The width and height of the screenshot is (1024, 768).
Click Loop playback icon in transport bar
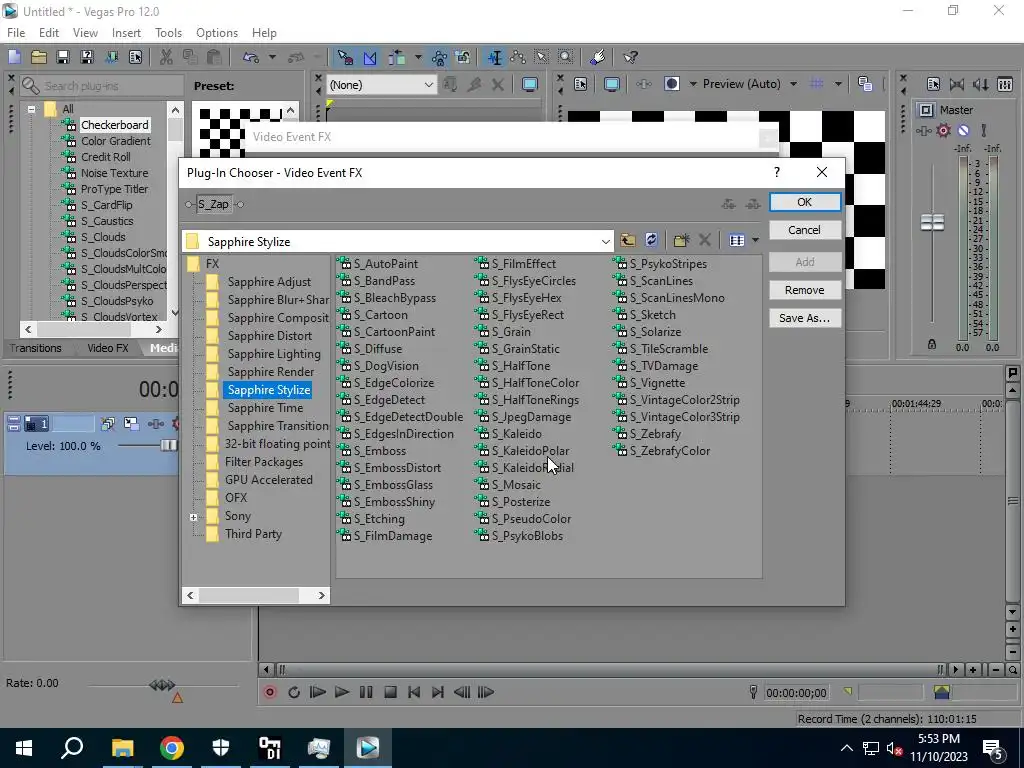pyautogui.click(x=294, y=692)
